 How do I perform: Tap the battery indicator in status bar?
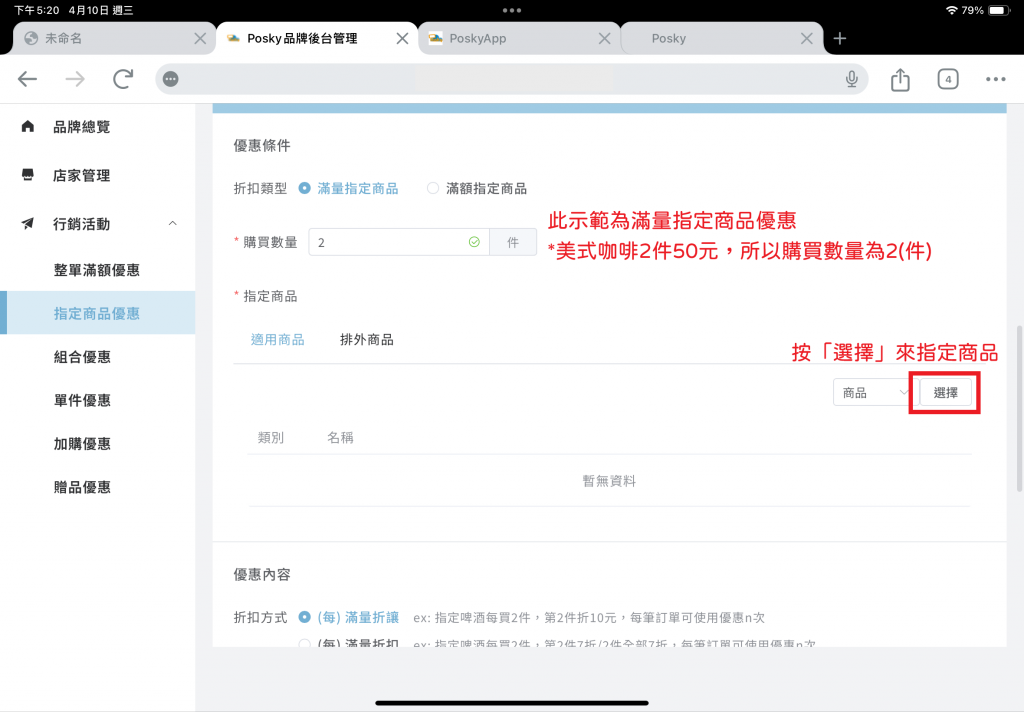click(x=999, y=10)
